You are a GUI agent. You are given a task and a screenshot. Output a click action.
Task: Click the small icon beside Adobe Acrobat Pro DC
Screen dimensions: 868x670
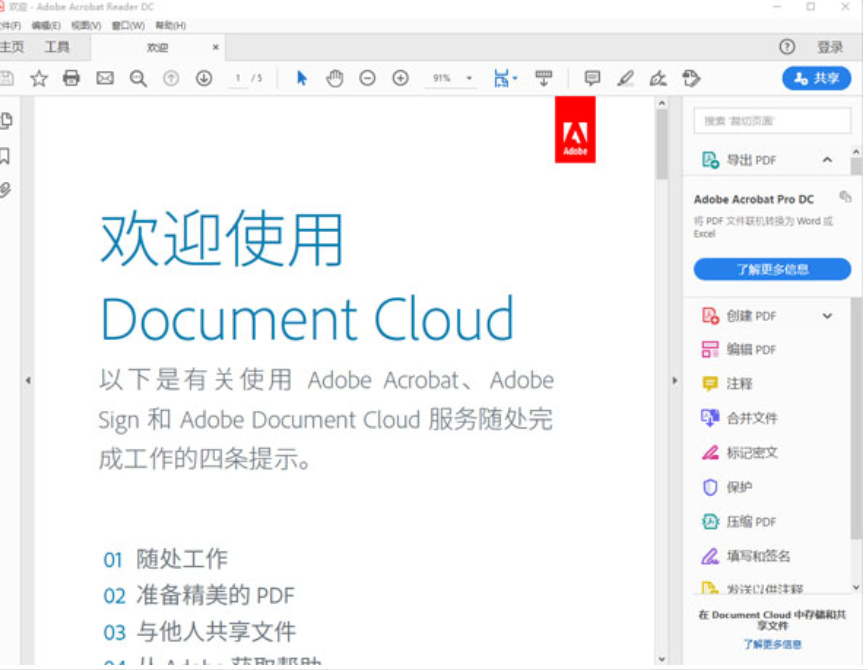pos(845,197)
